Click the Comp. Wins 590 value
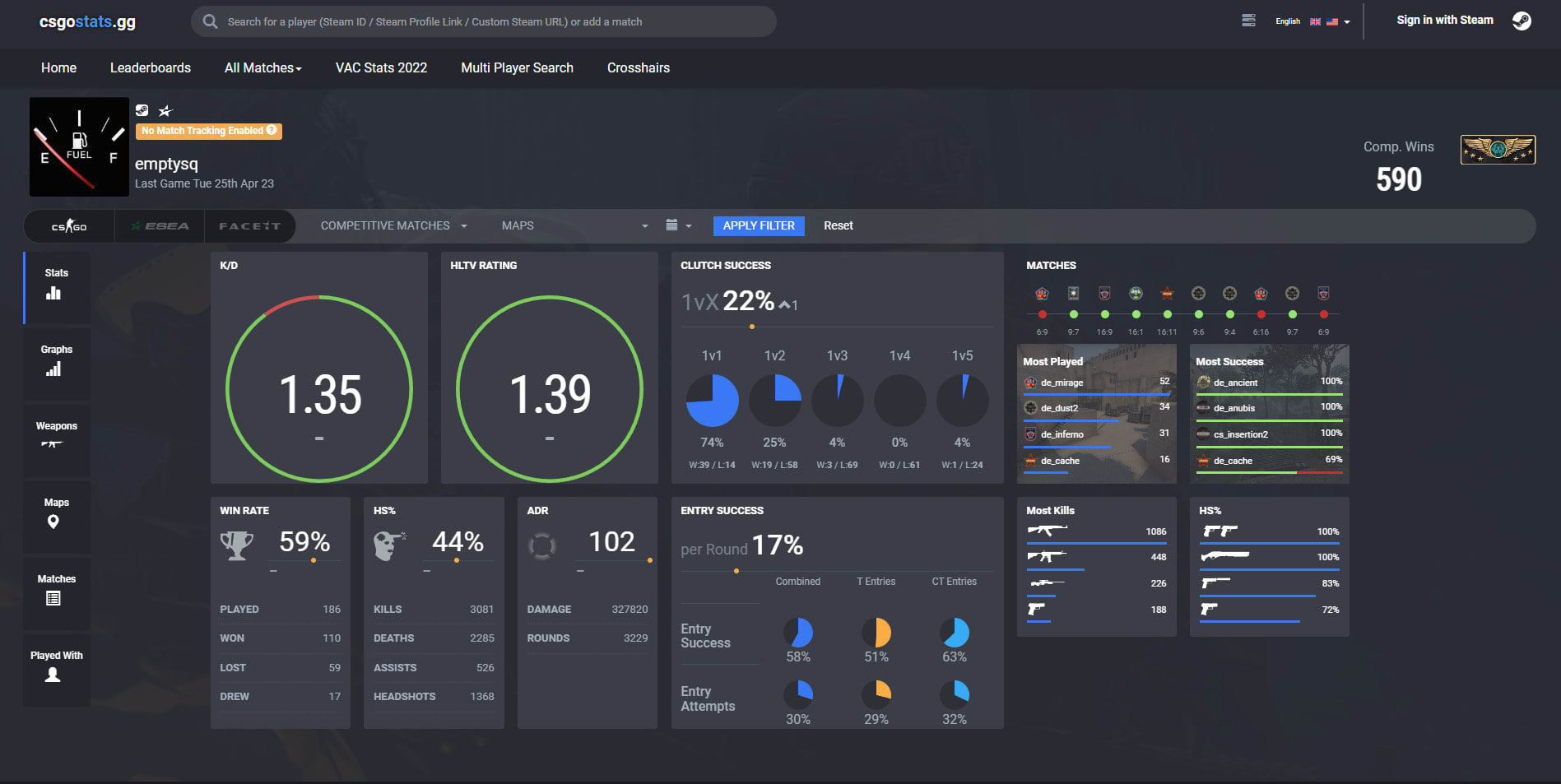The width and height of the screenshot is (1561, 784). 1399,179
